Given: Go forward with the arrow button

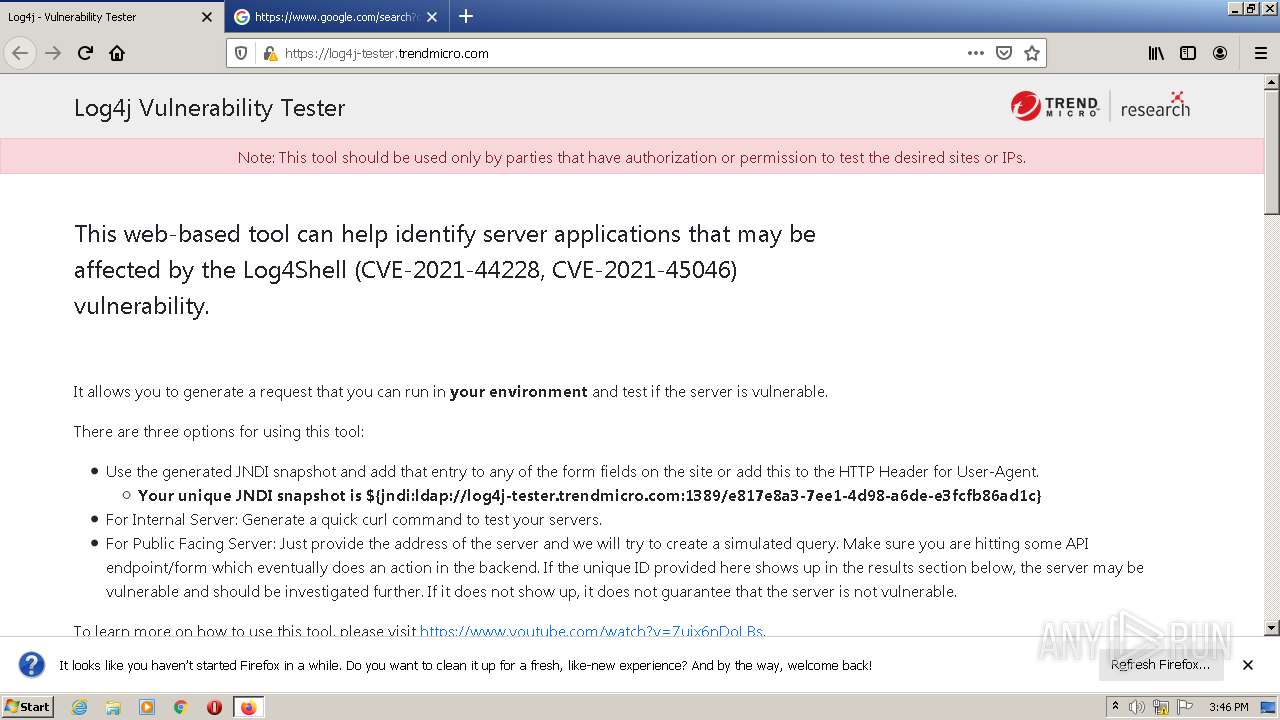Looking at the screenshot, I should tap(53, 53).
